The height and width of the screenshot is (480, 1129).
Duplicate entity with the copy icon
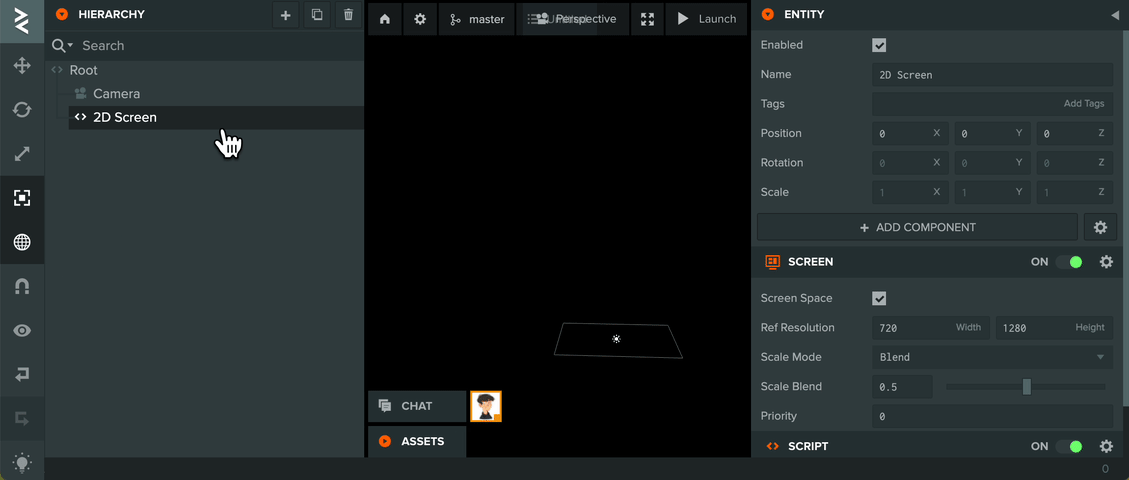point(317,15)
